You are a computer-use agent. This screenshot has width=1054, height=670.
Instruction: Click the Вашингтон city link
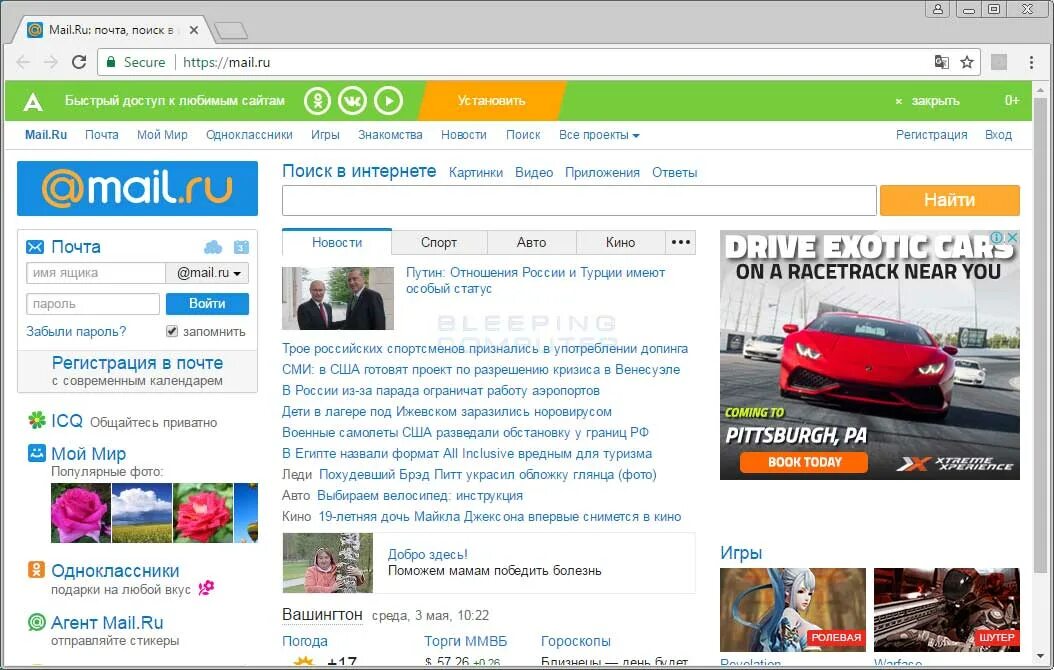[x=322, y=614]
